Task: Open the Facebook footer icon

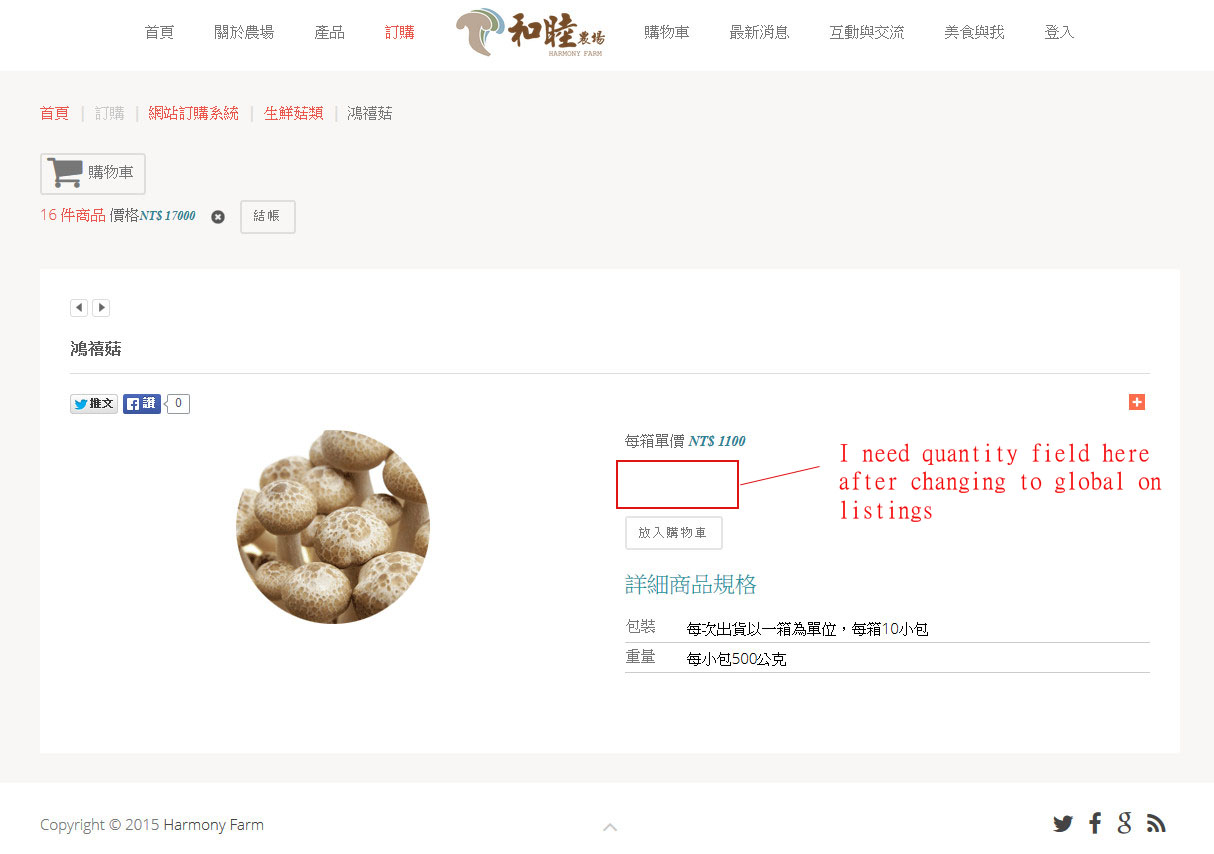Action: point(1095,824)
